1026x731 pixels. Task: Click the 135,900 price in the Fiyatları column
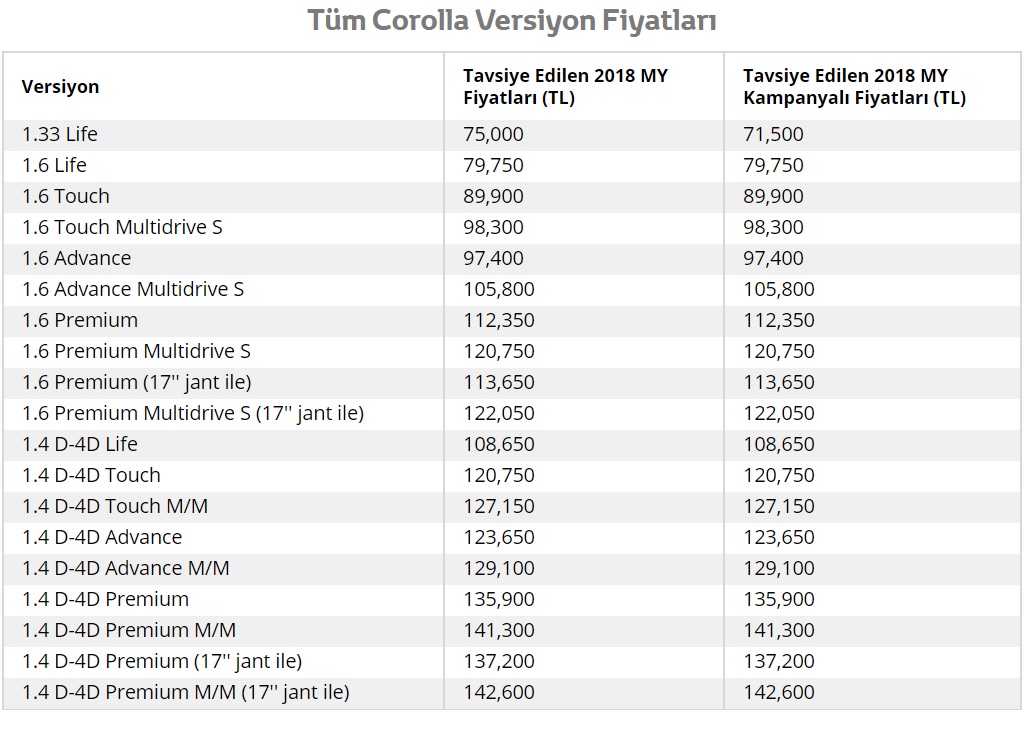pos(499,599)
